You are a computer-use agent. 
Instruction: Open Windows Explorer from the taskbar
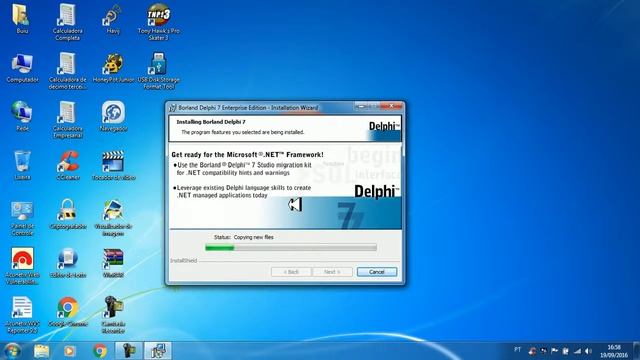coord(41,351)
